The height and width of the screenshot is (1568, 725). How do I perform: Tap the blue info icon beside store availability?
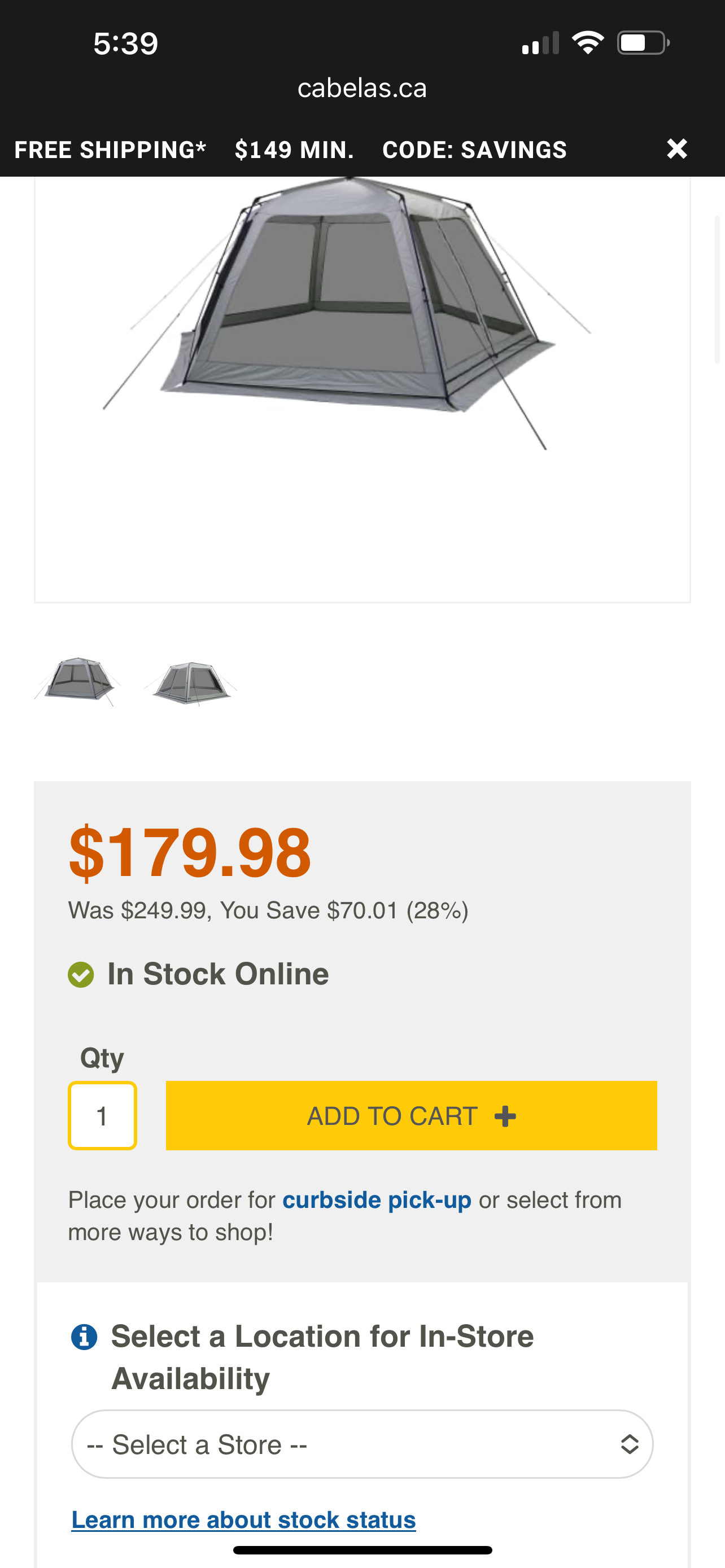point(84,1337)
